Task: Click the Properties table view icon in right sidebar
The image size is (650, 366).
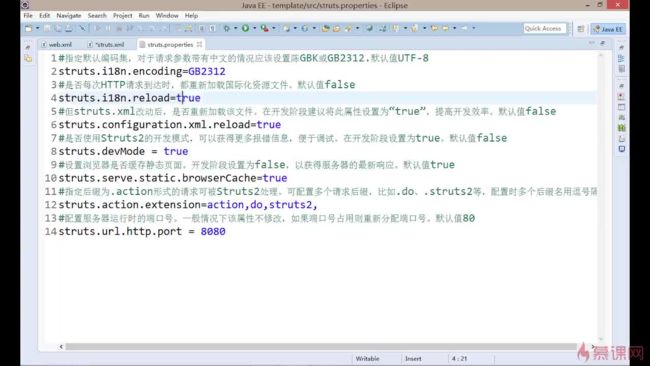Action: tap(621, 107)
